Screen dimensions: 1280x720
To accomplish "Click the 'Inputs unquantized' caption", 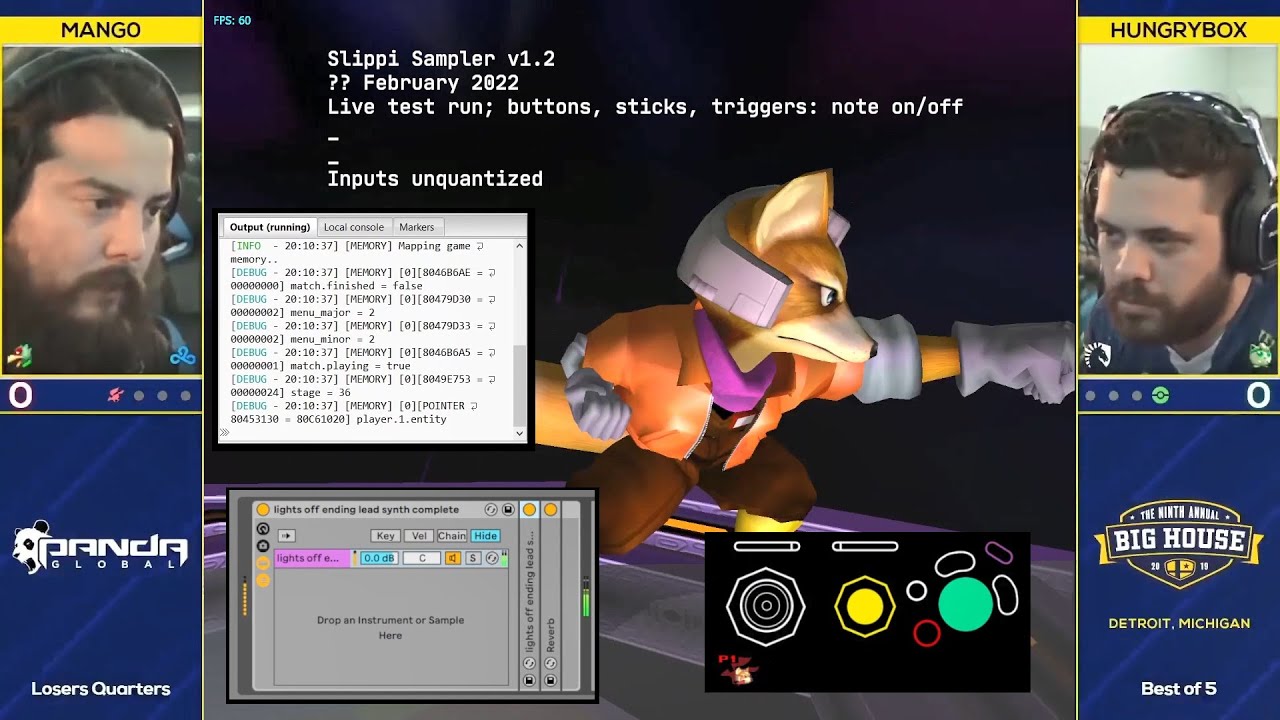I will pyautogui.click(x=435, y=179).
